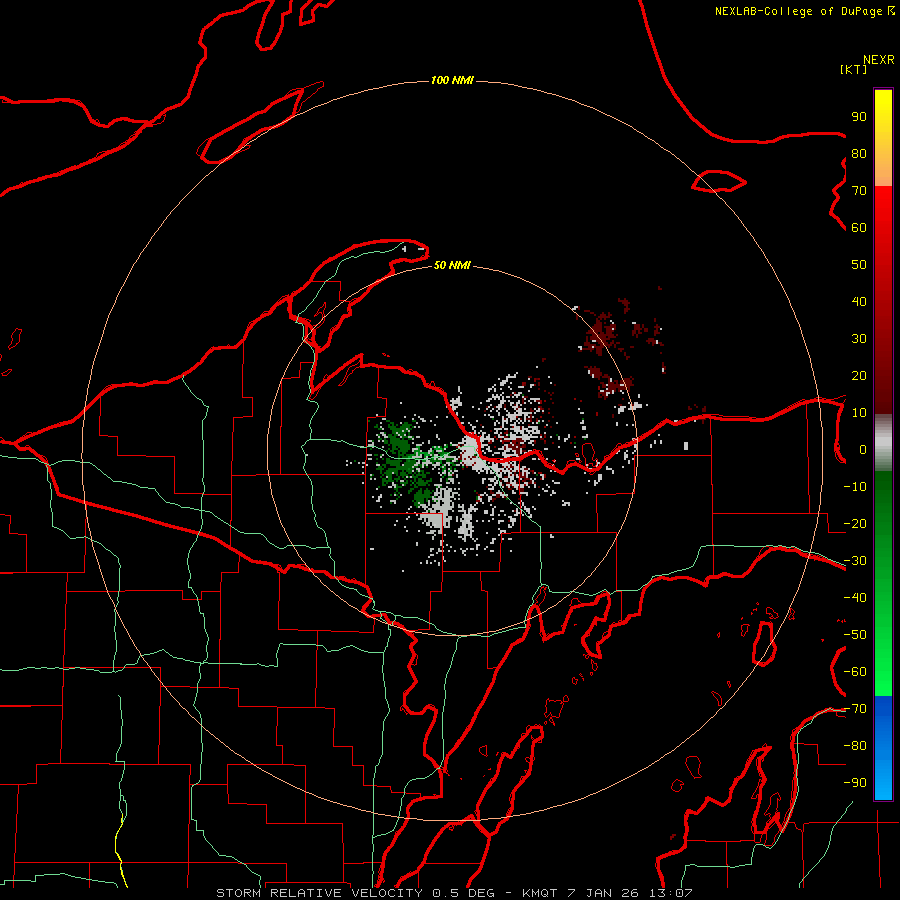Click the -50 value on velocity scale
900x900 pixels.
point(855,635)
